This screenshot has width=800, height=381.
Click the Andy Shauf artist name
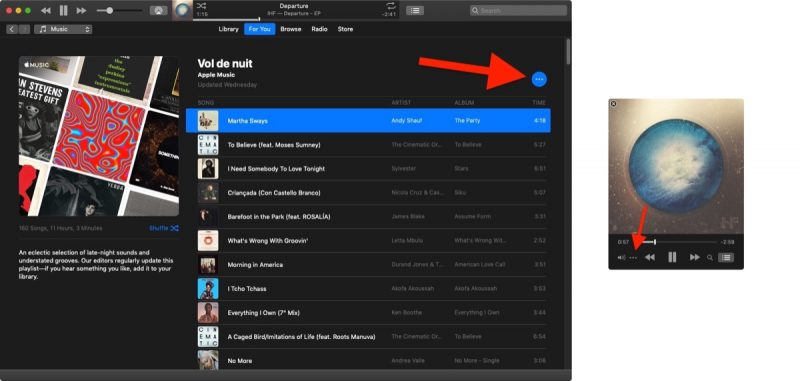coord(407,121)
